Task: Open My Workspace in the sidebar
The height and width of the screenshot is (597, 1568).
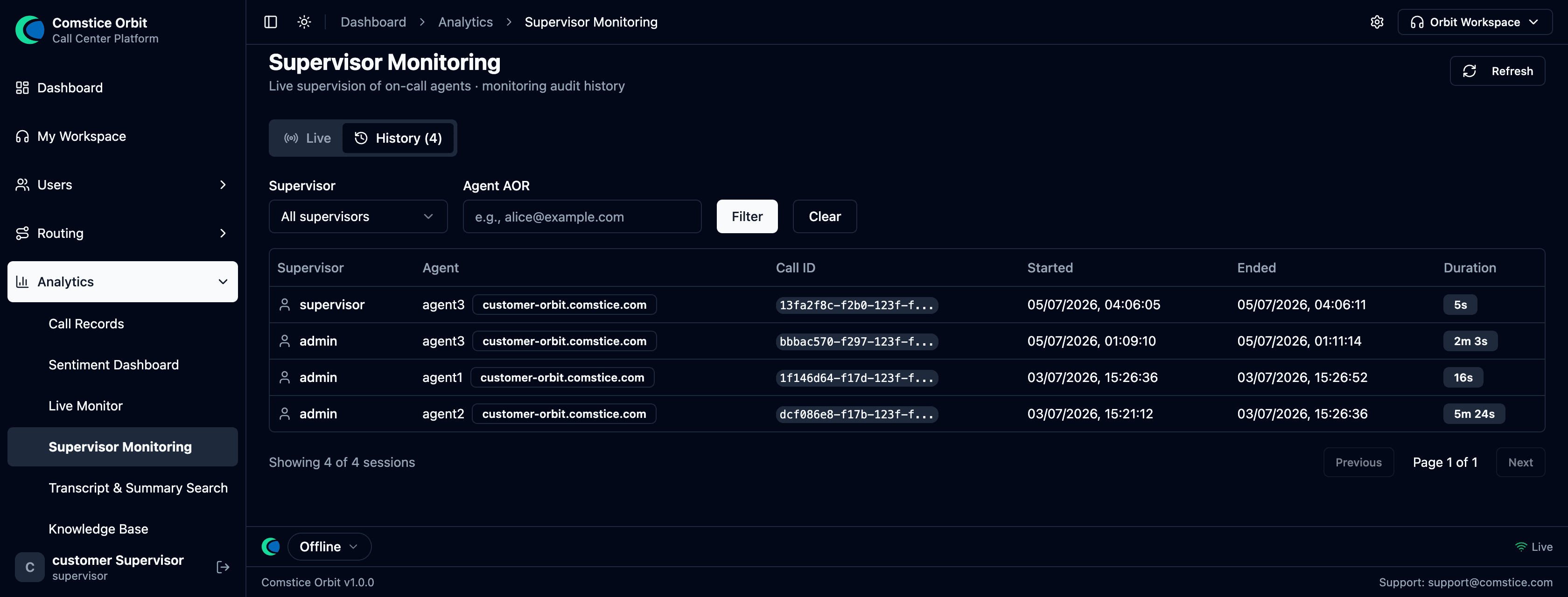Action: pyautogui.click(x=122, y=136)
